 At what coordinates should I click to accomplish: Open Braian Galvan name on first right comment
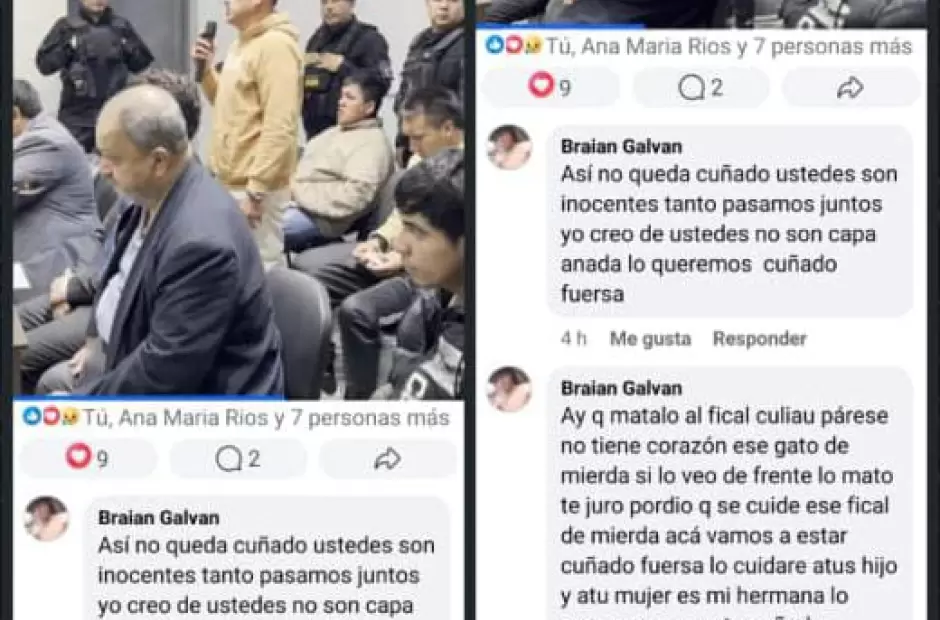621,146
